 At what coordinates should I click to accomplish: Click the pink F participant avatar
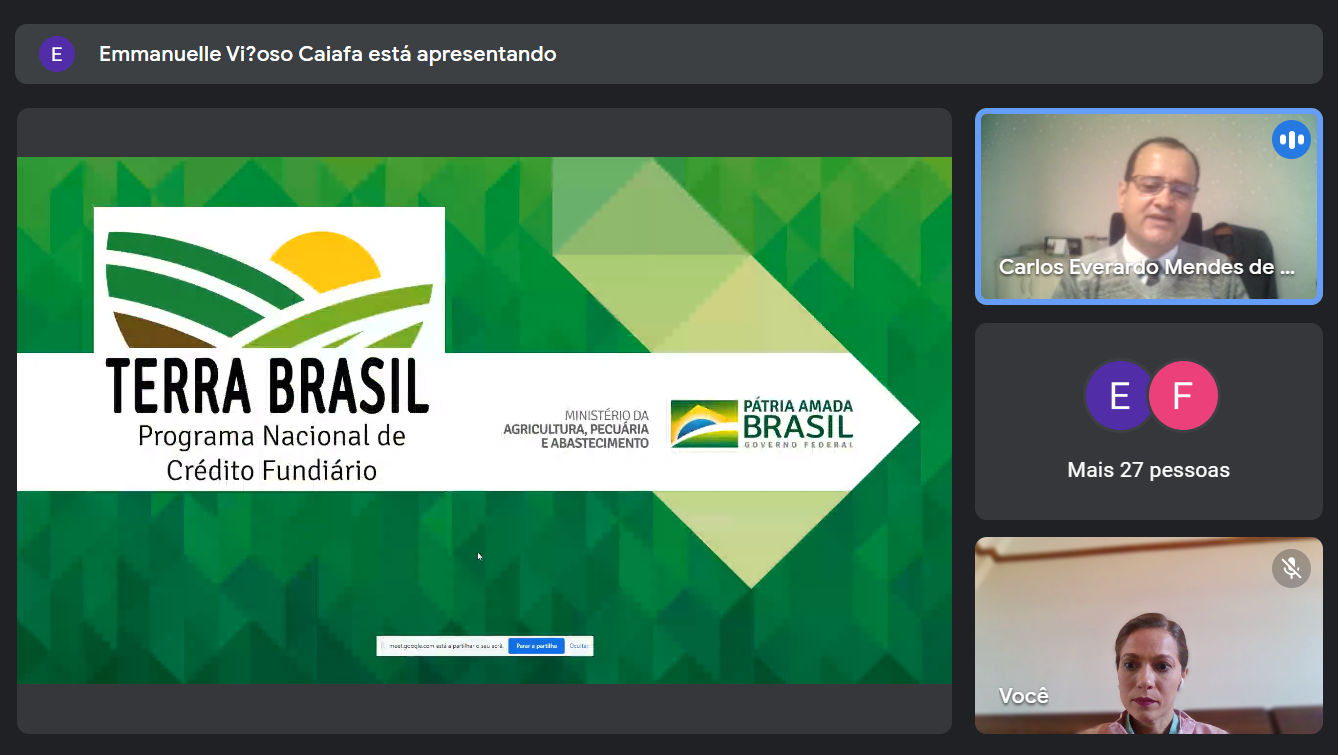[x=1183, y=396]
